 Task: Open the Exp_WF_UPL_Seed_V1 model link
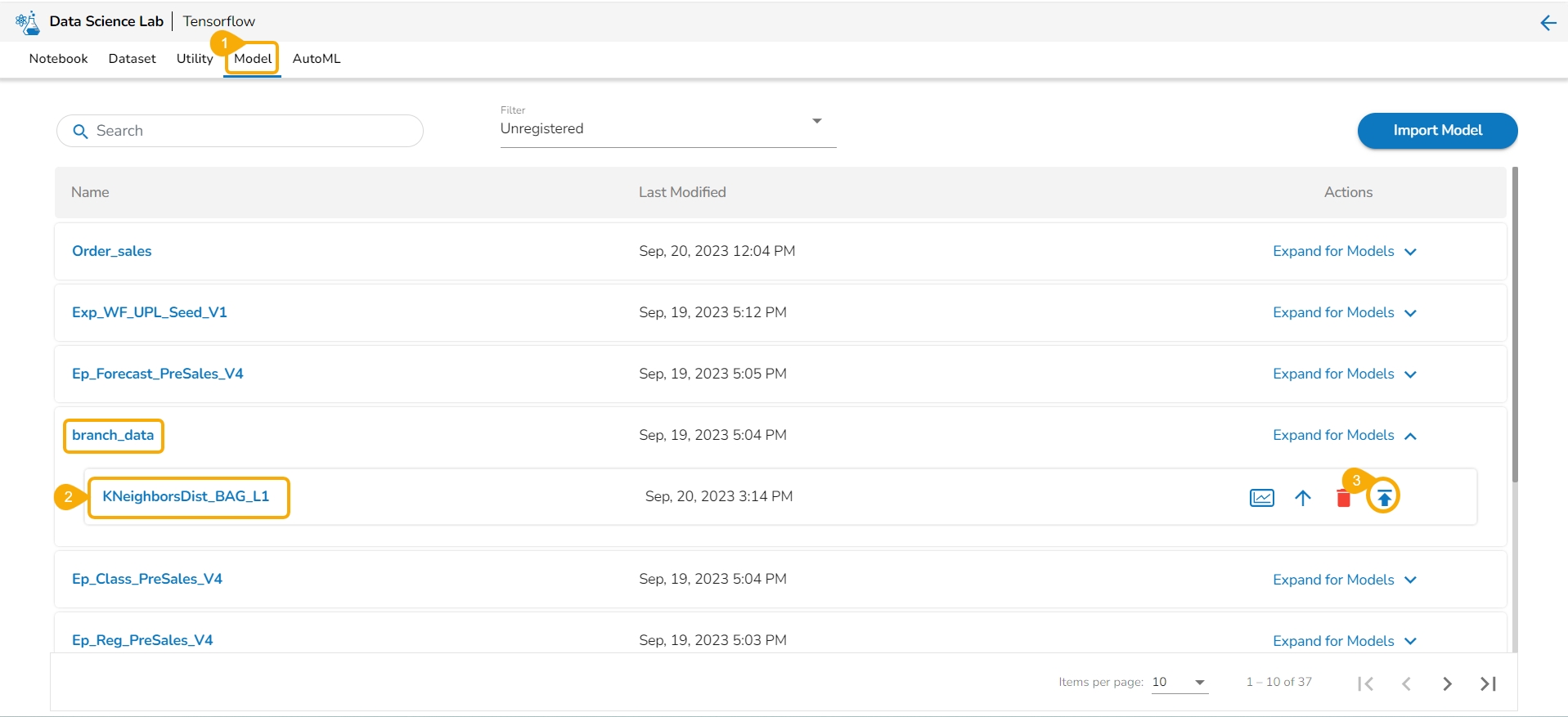point(150,312)
